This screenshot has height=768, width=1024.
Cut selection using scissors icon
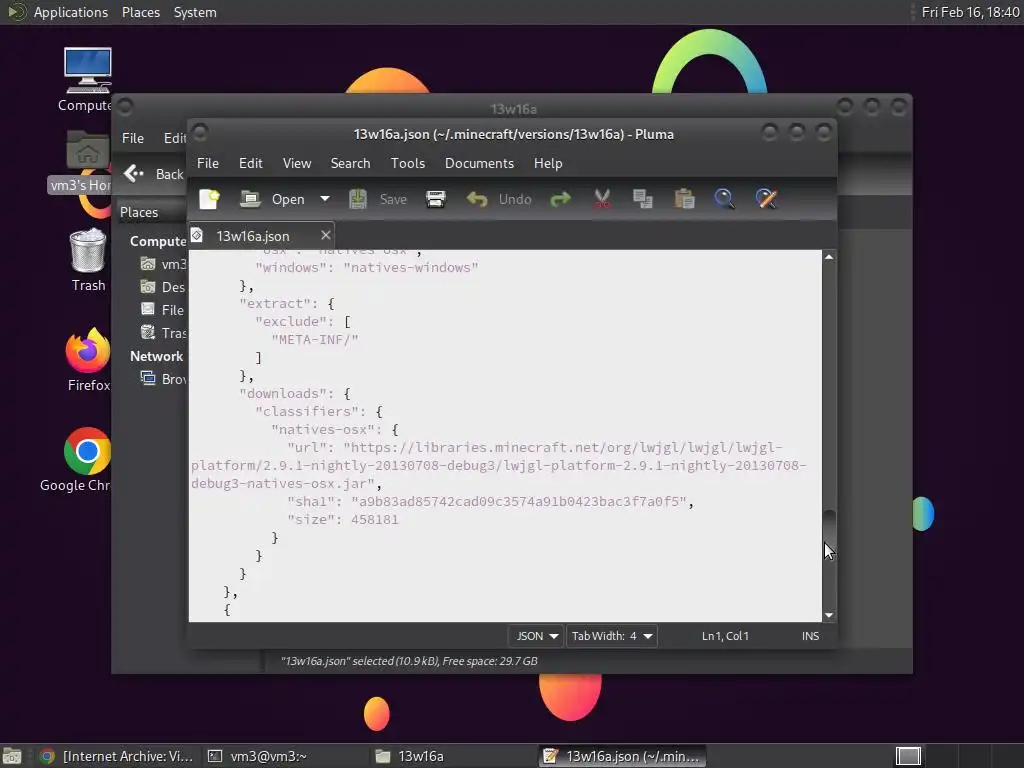pyautogui.click(x=601, y=199)
